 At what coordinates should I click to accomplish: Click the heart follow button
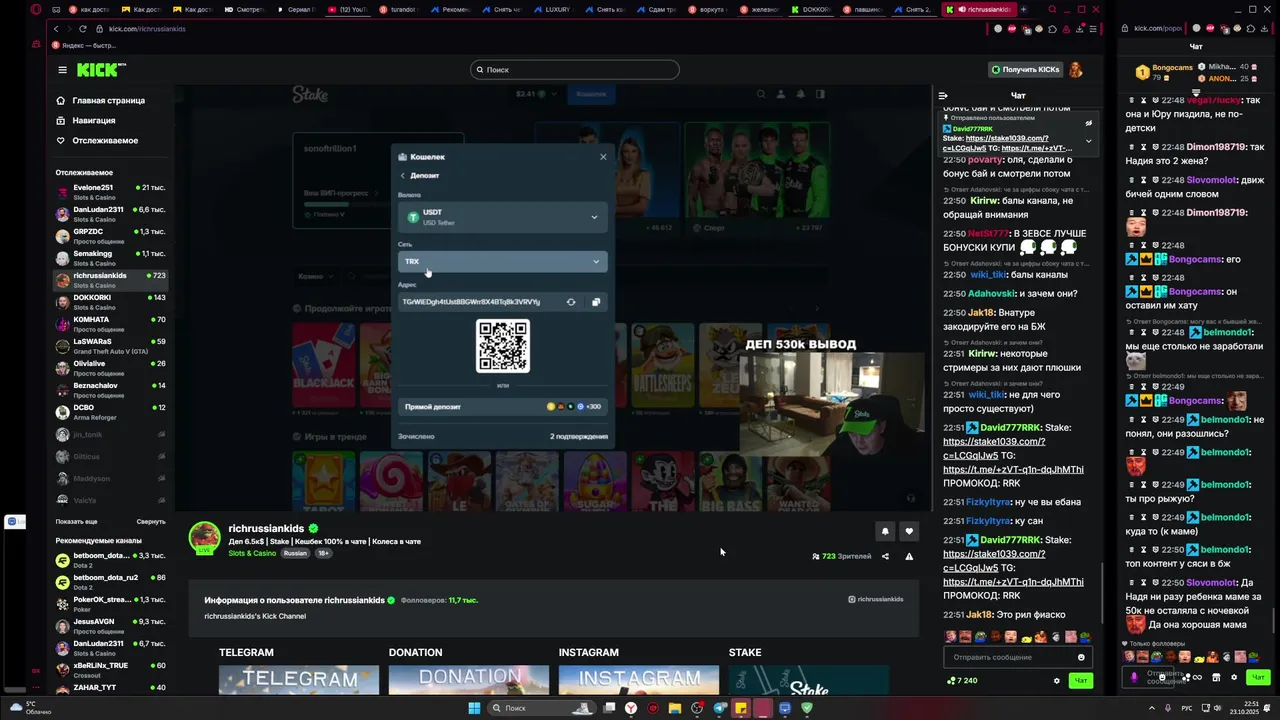tap(909, 531)
